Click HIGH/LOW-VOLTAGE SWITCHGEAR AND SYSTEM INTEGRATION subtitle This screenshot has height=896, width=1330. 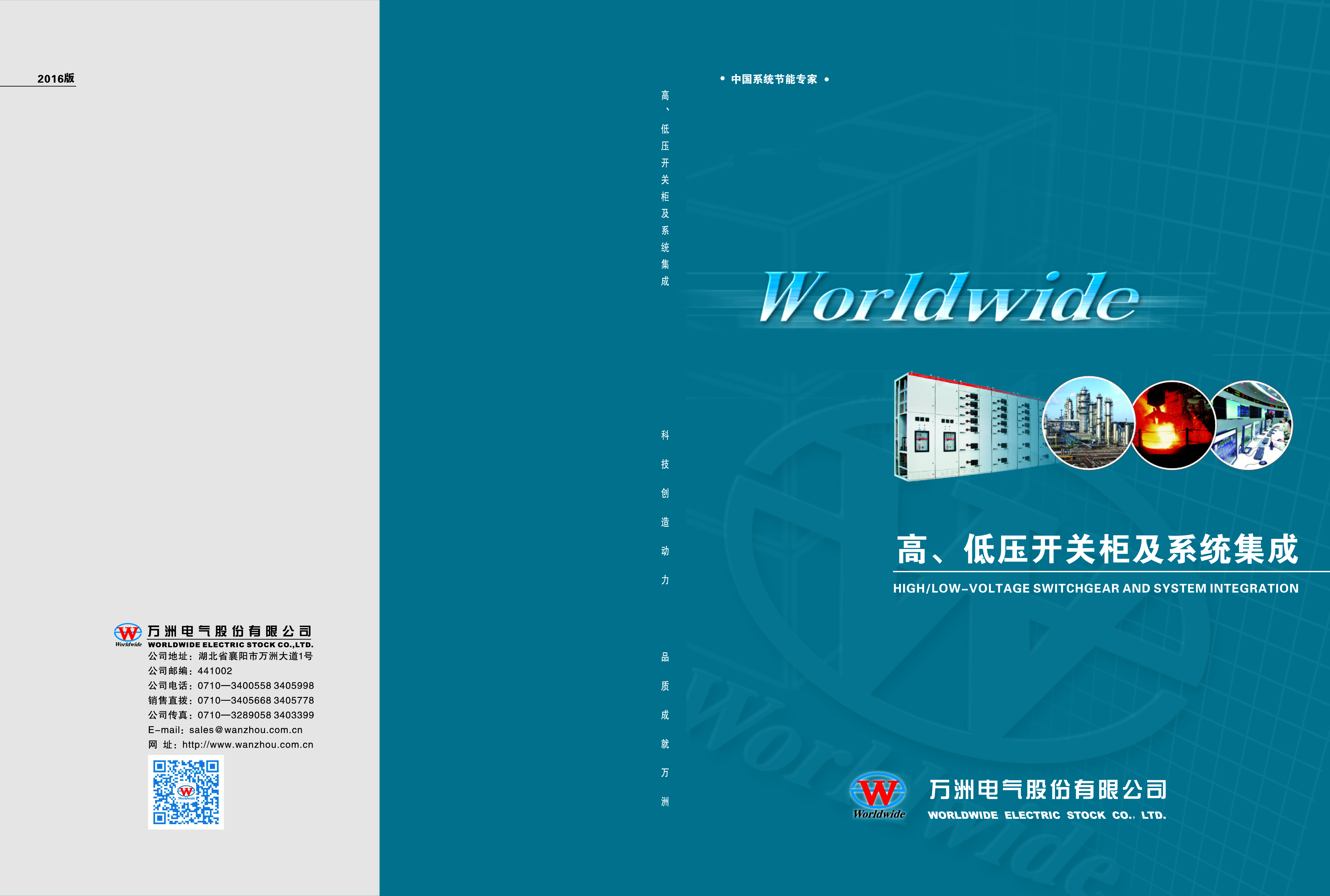[1095, 589]
